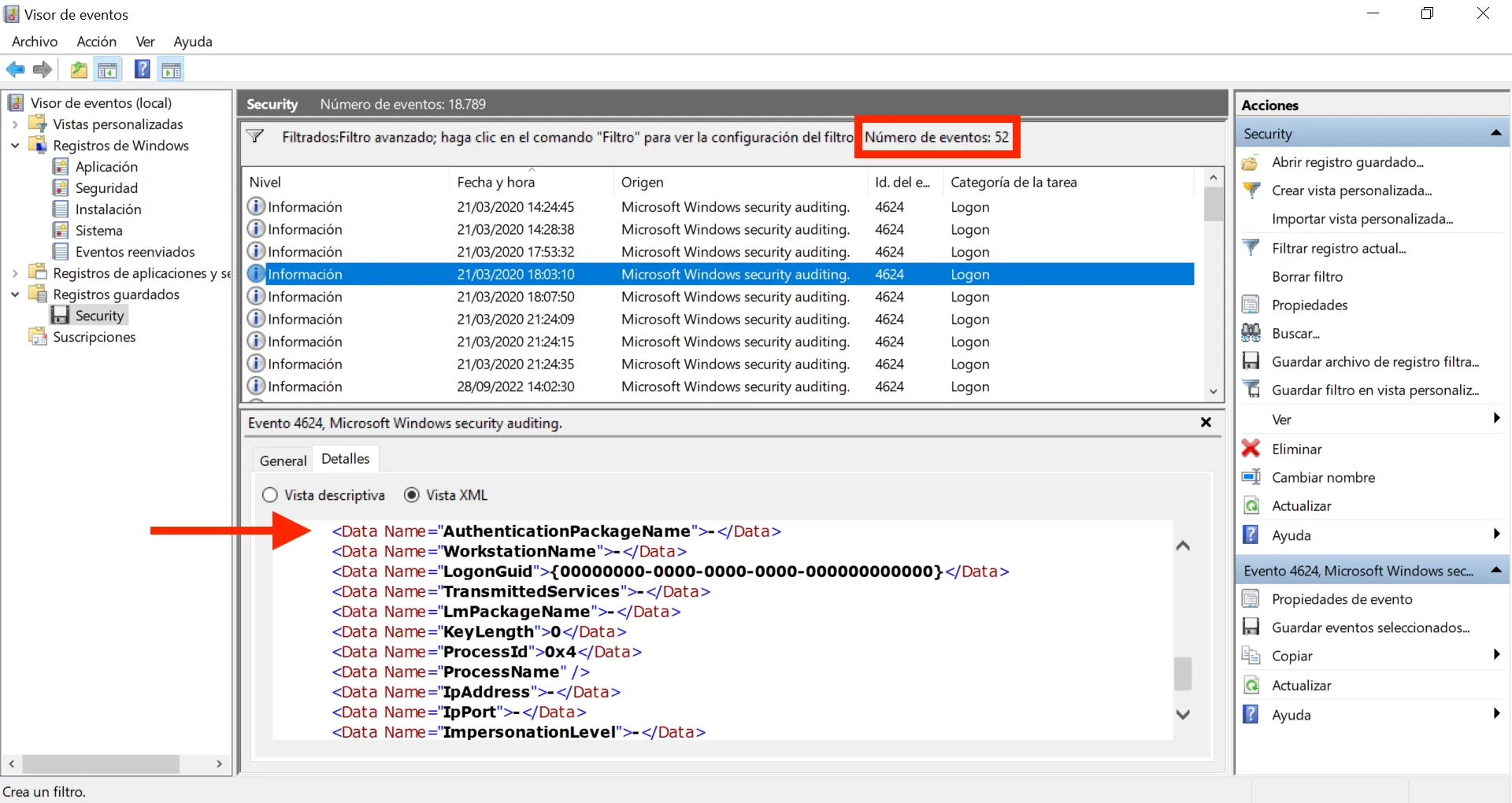Viewport: 1512px width, 803px height.
Task: Click the XML view scroll up chevron
Action: pos(1183,546)
